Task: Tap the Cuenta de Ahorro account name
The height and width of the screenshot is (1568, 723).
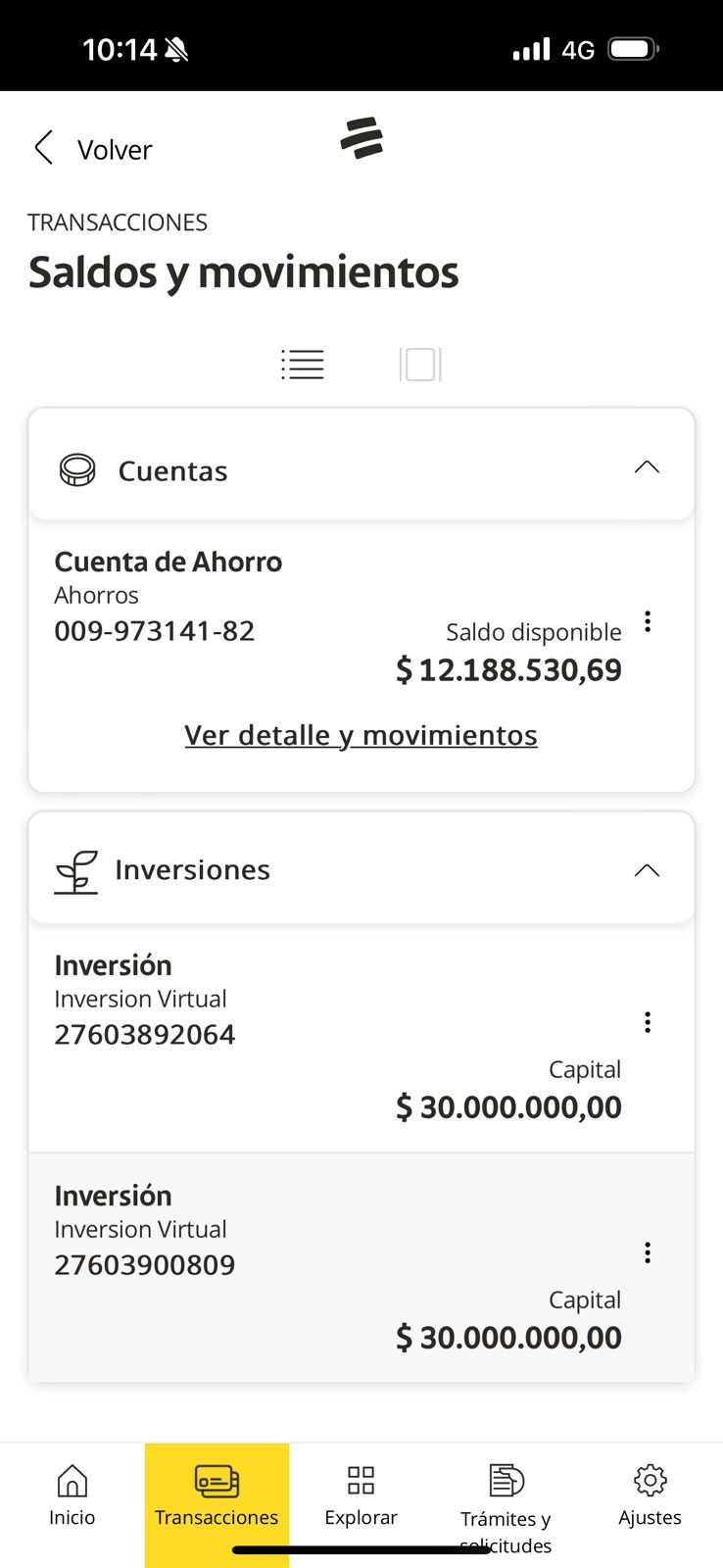Action: point(169,562)
